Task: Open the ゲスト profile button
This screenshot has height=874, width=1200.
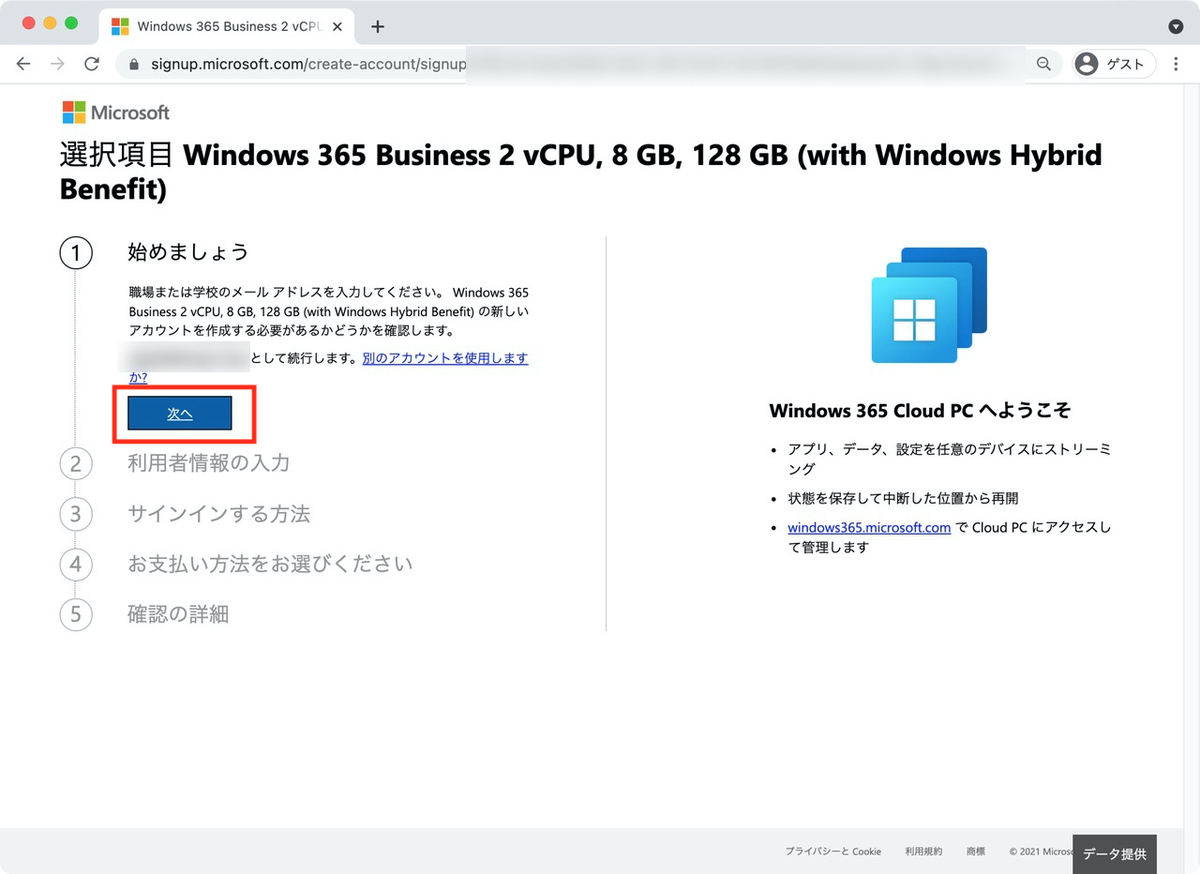Action: point(1114,64)
